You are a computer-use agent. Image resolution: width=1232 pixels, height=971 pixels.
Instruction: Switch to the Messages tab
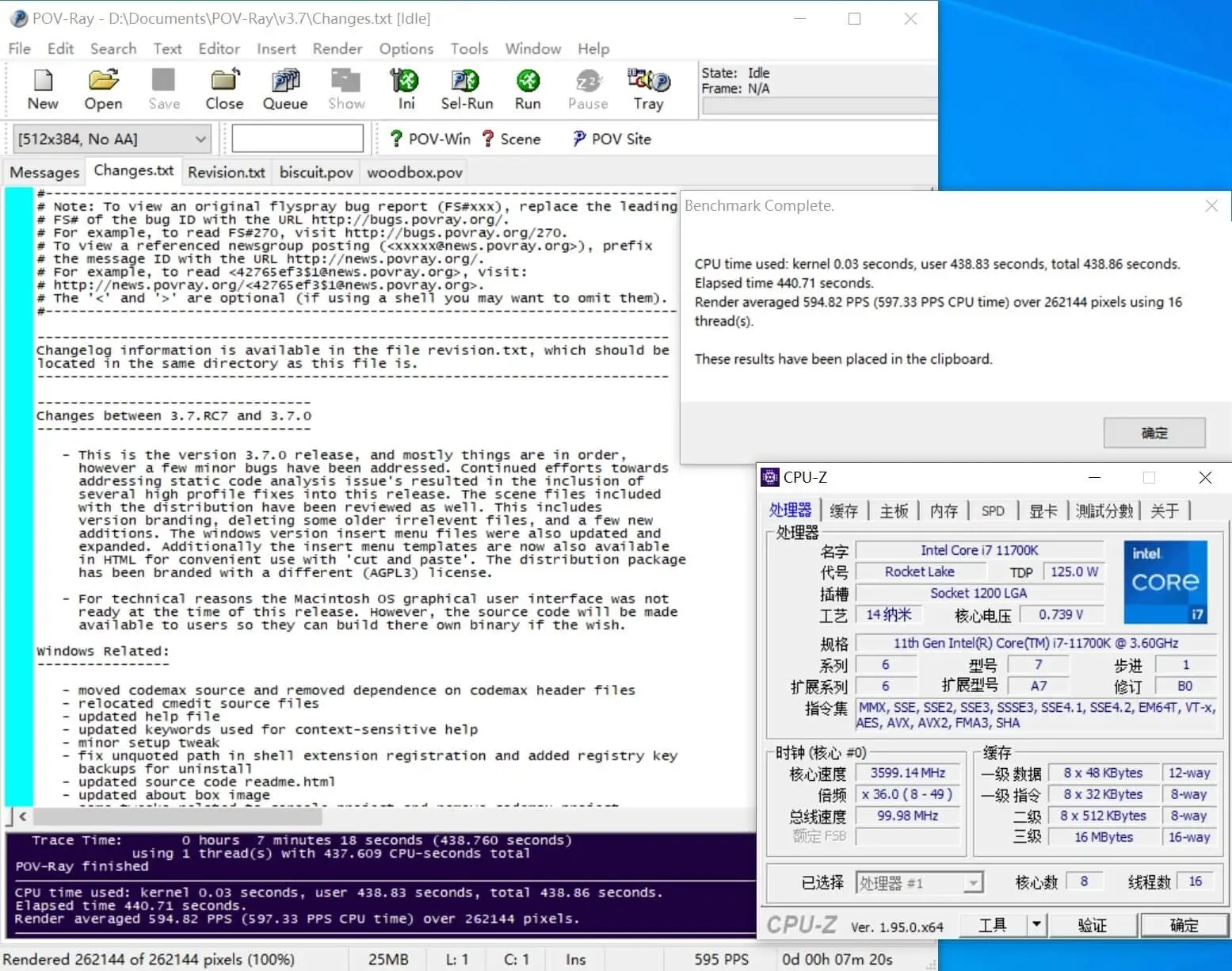[44, 172]
